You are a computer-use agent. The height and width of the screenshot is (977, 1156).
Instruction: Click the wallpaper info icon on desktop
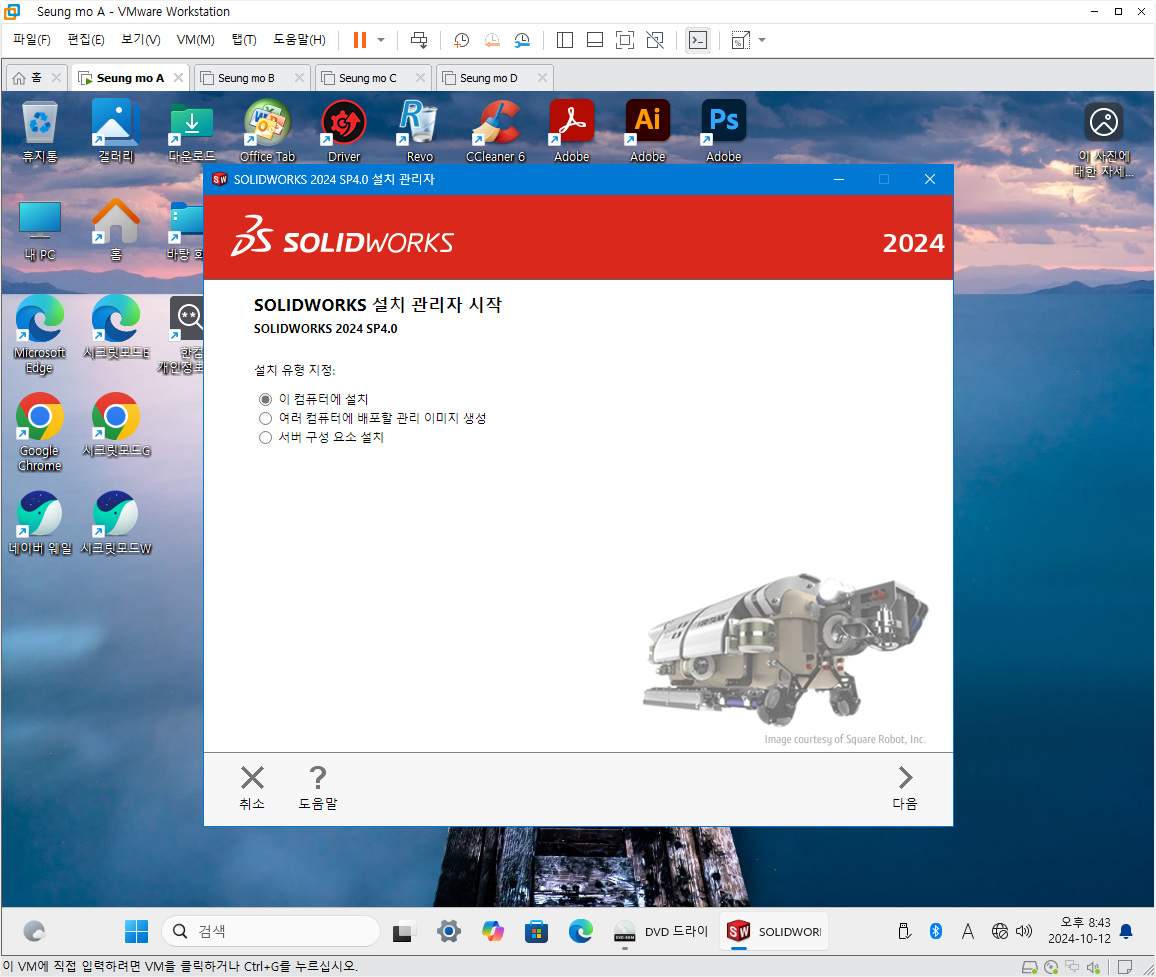tap(1104, 140)
